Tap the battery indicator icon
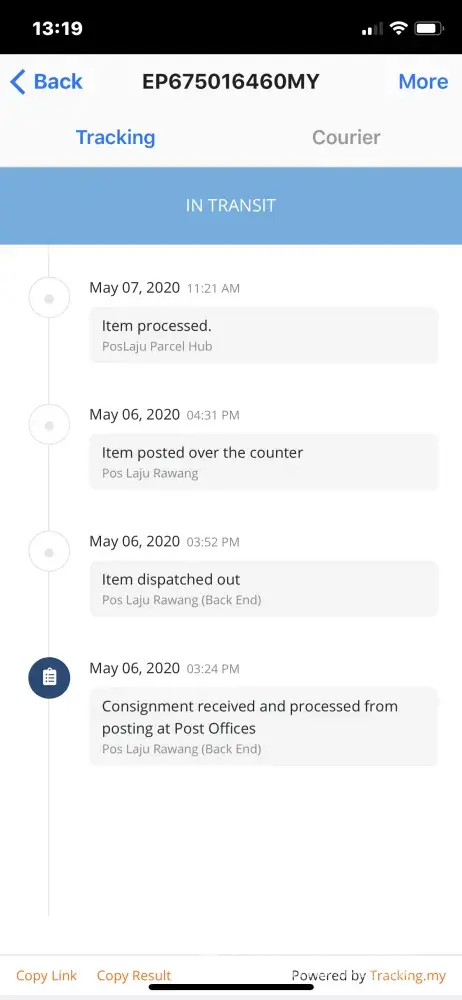This screenshot has height=1000, width=462. (429, 28)
